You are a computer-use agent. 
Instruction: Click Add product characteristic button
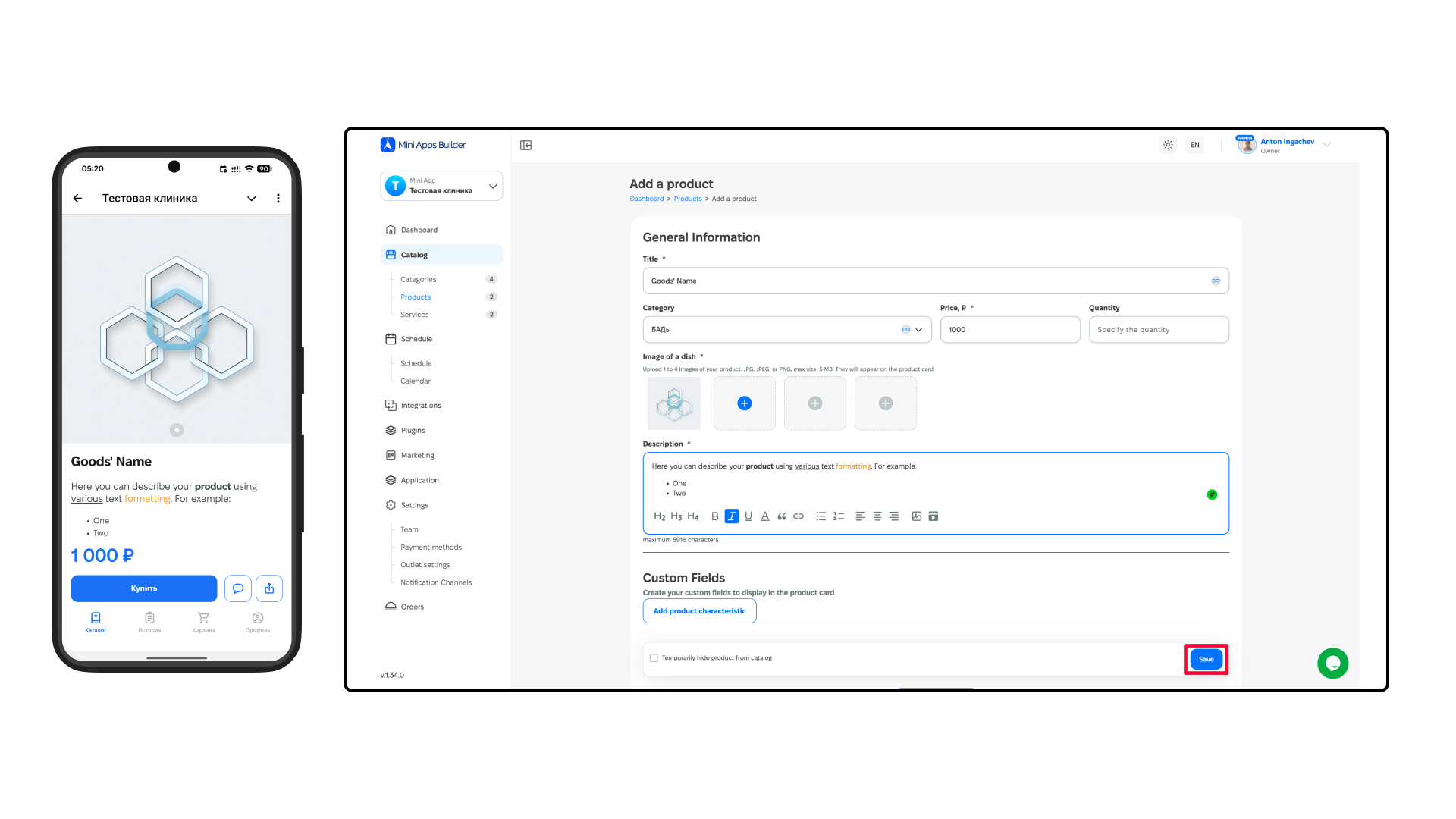point(699,611)
